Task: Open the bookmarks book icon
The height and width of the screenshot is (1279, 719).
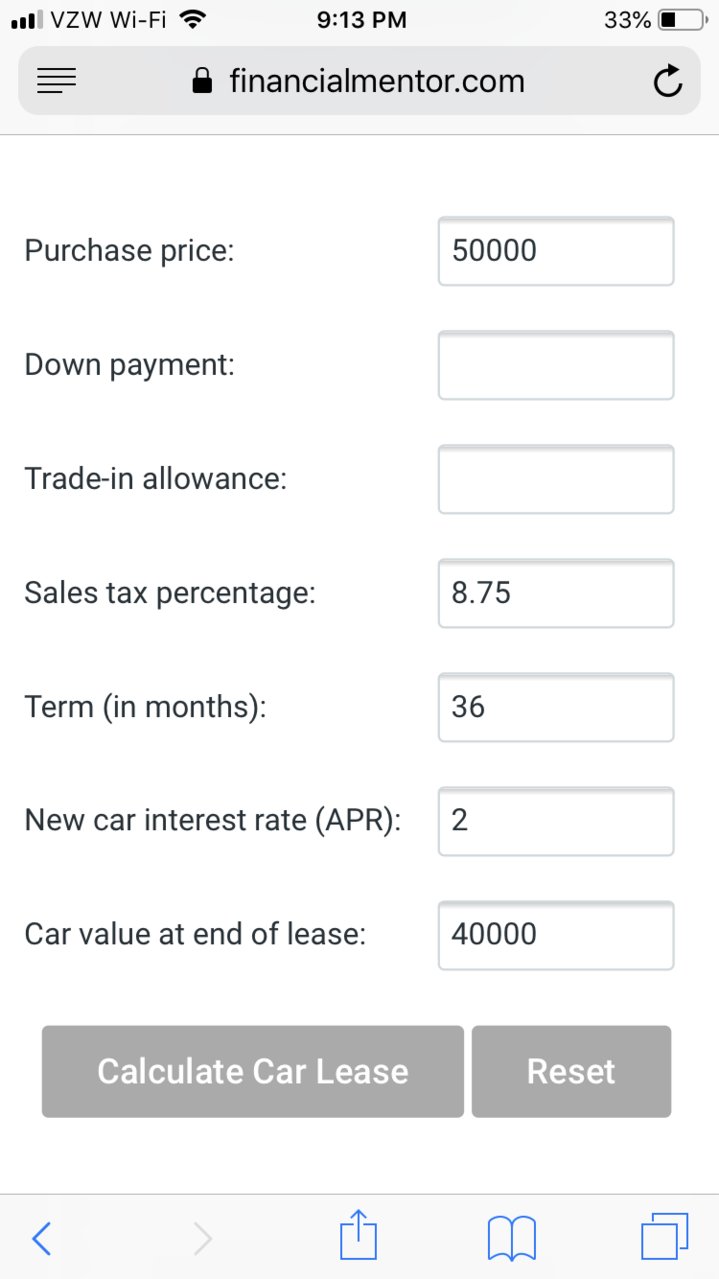Action: point(512,1238)
